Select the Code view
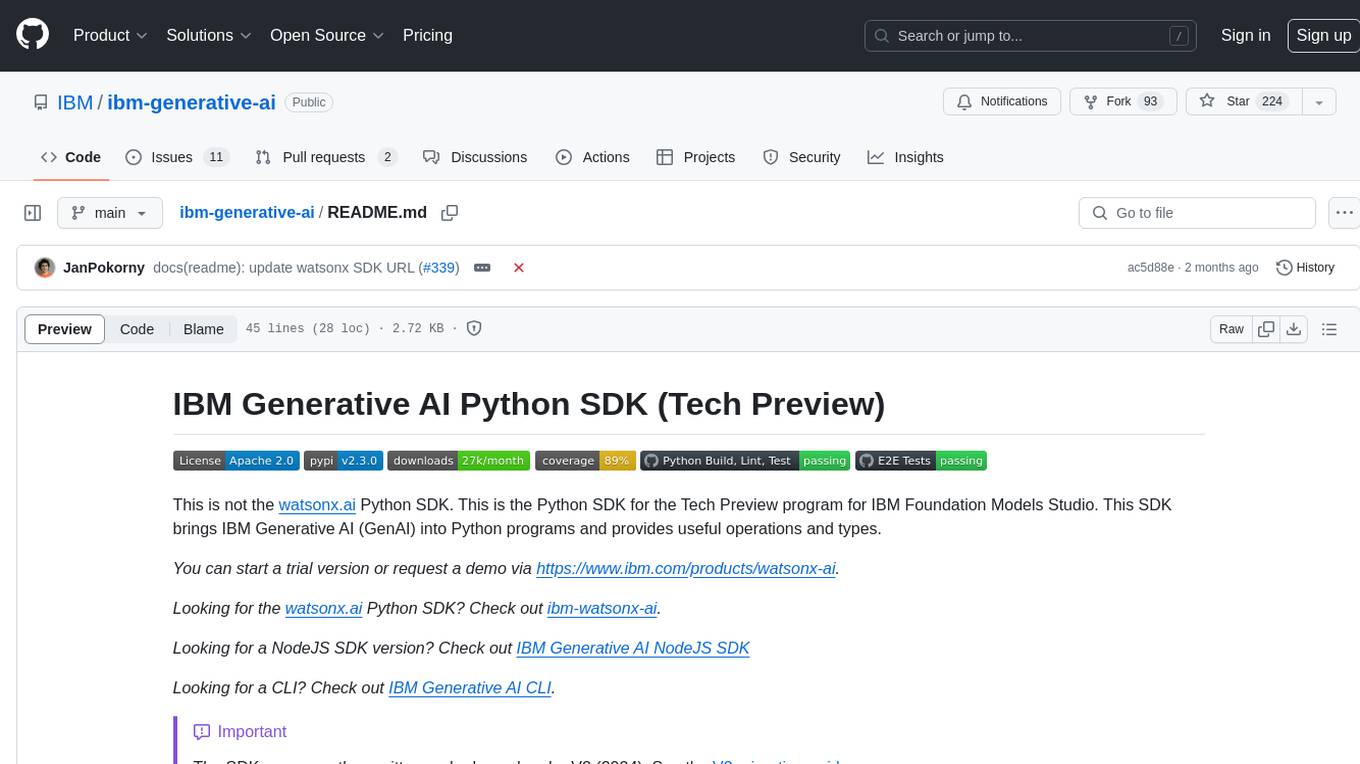The width and height of the screenshot is (1360, 764). tap(137, 329)
